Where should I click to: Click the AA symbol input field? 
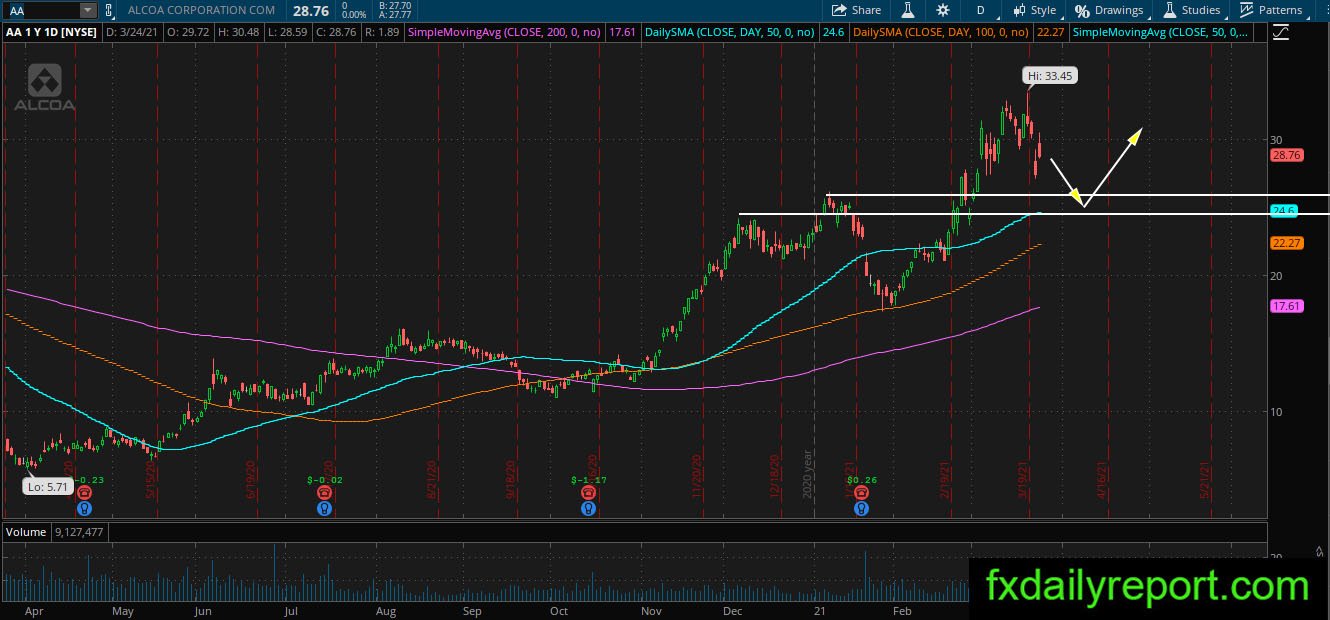[40, 10]
